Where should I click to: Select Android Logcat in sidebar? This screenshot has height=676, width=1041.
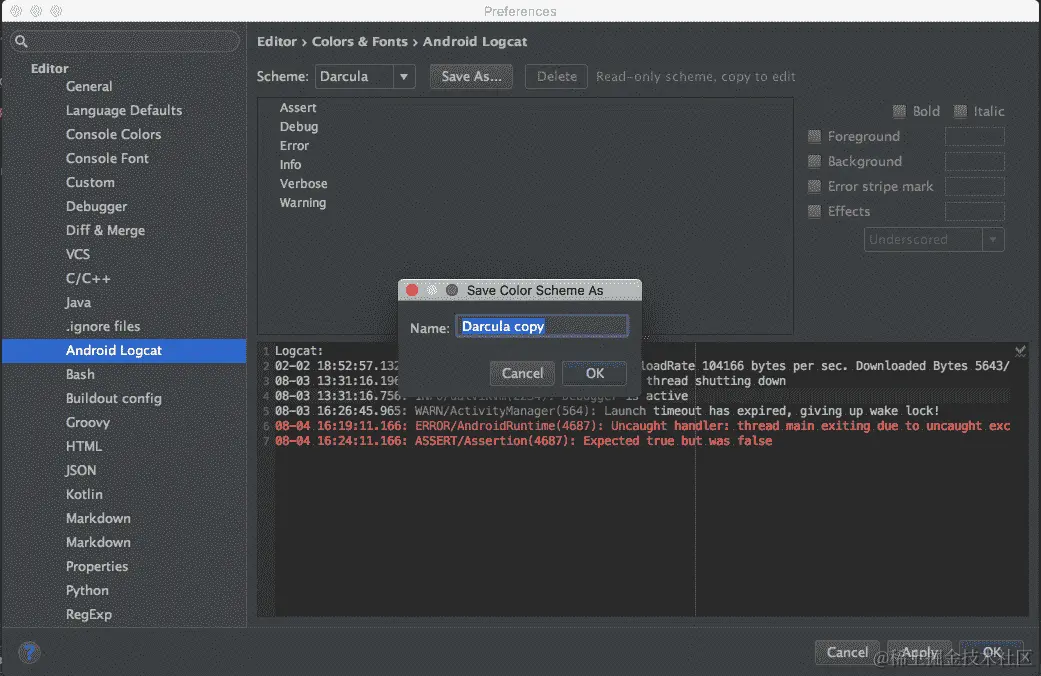click(x=124, y=351)
